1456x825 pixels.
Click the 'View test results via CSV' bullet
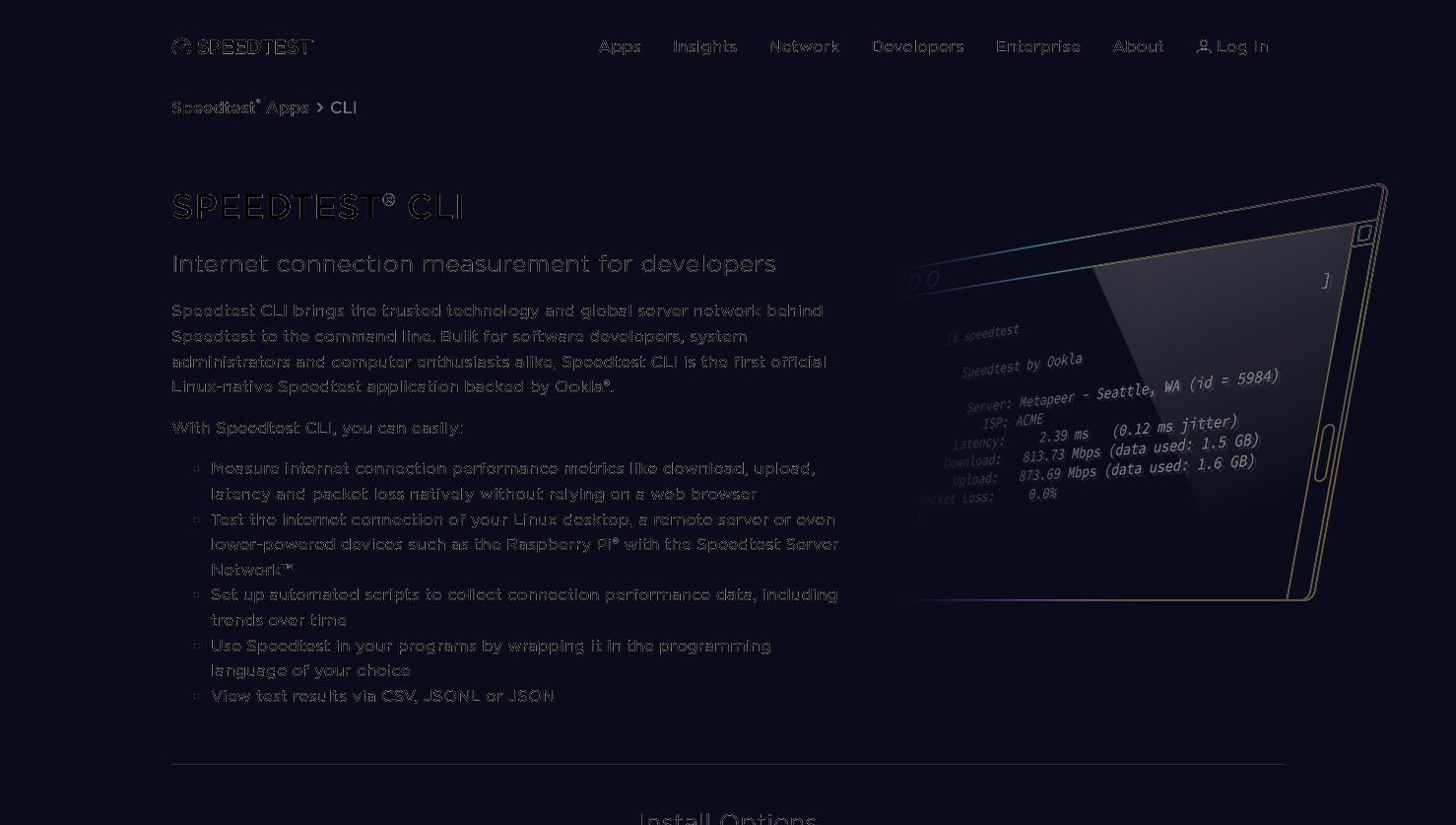click(x=382, y=696)
